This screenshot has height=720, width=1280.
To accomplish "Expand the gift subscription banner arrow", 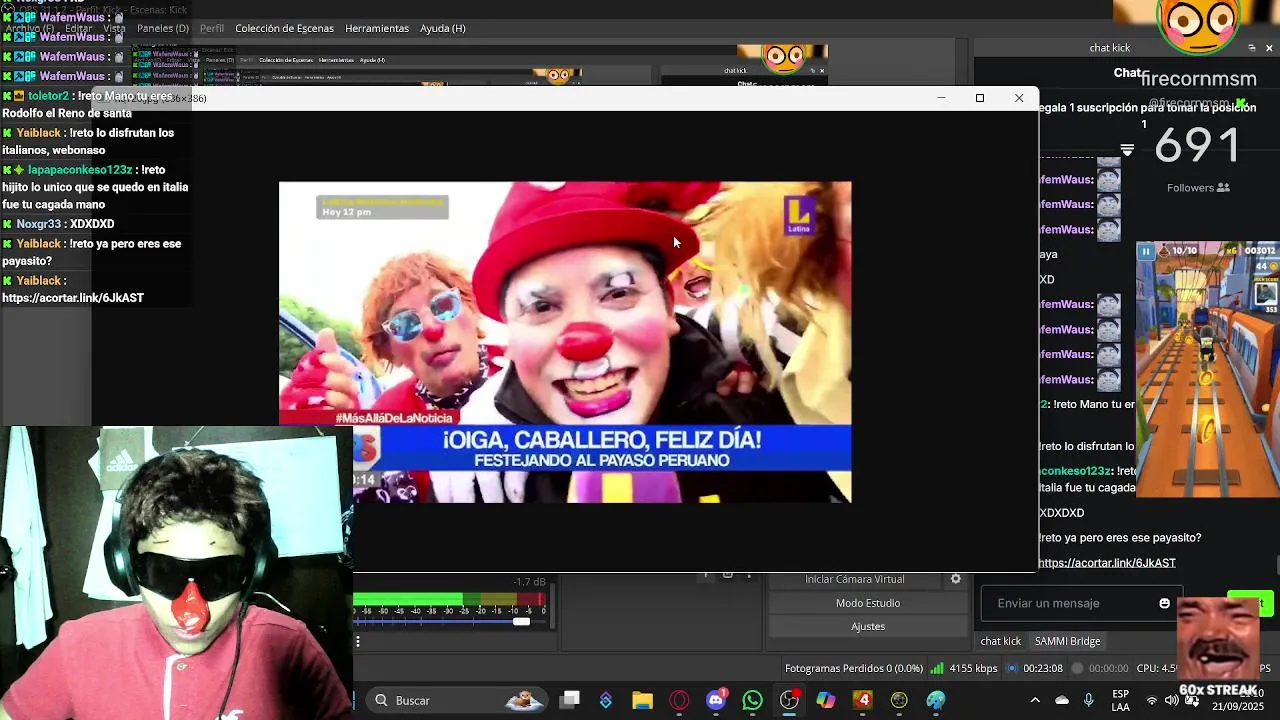I will tap(1127, 150).
